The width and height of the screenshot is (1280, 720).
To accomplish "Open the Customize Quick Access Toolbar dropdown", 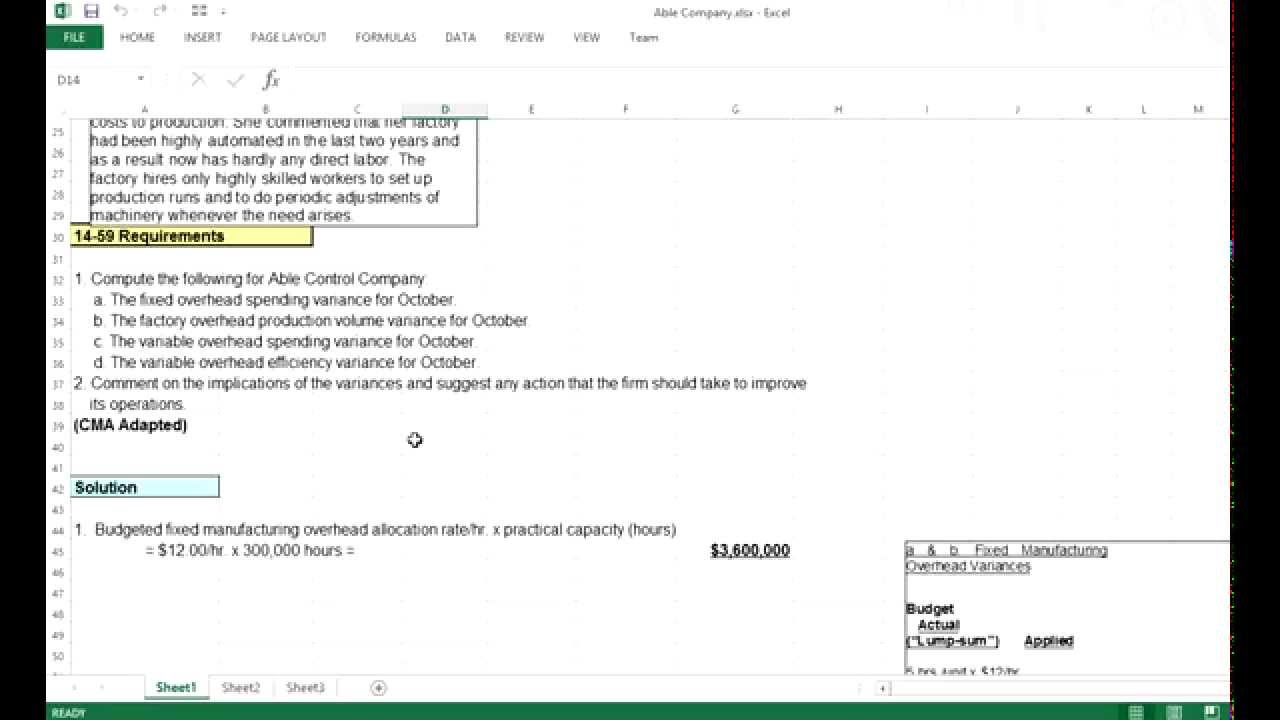I will coord(223,12).
